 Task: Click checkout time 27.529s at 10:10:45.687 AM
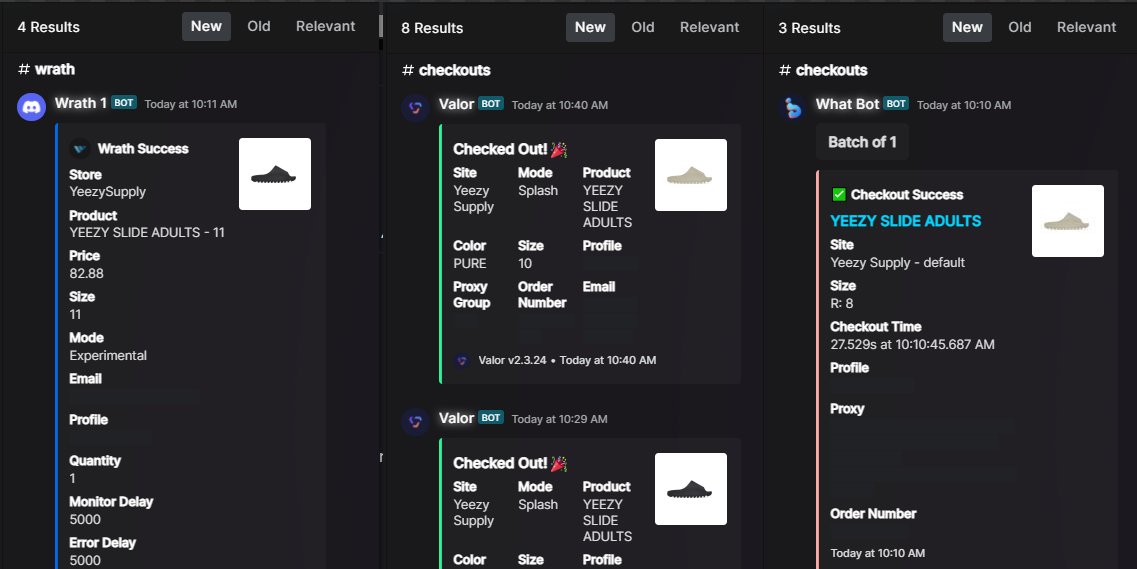912,344
